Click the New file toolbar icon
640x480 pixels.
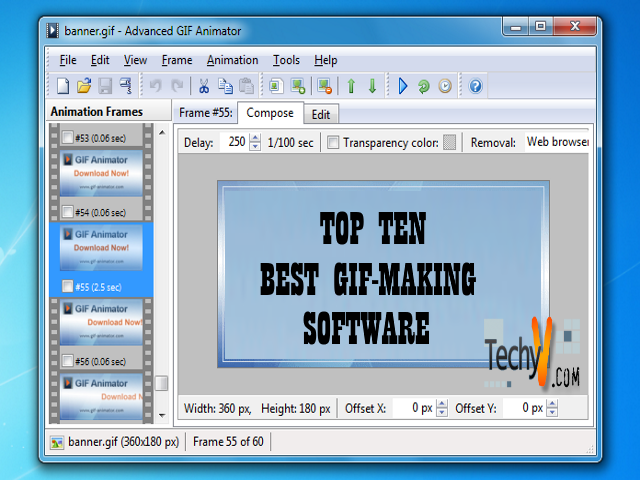(x=63, y=86)
